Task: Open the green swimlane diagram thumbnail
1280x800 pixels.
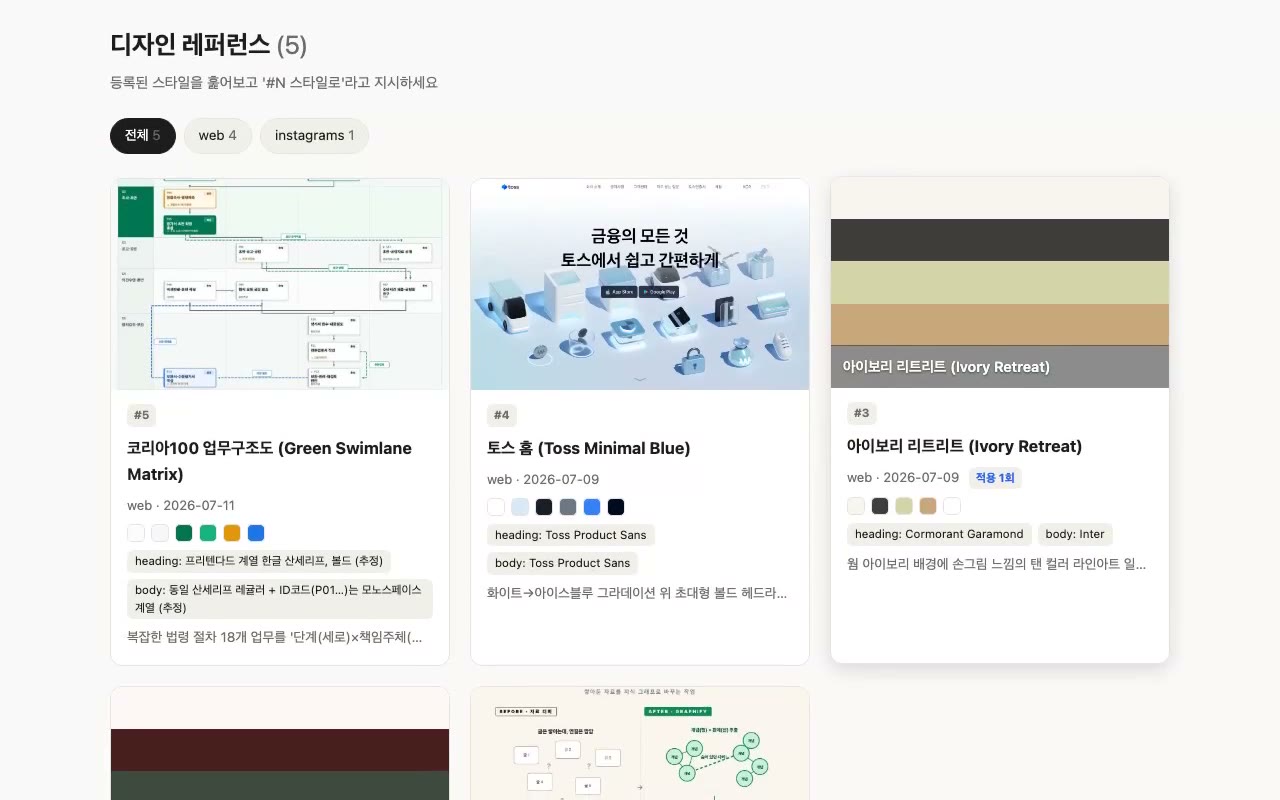Action: tap(280, 284)
